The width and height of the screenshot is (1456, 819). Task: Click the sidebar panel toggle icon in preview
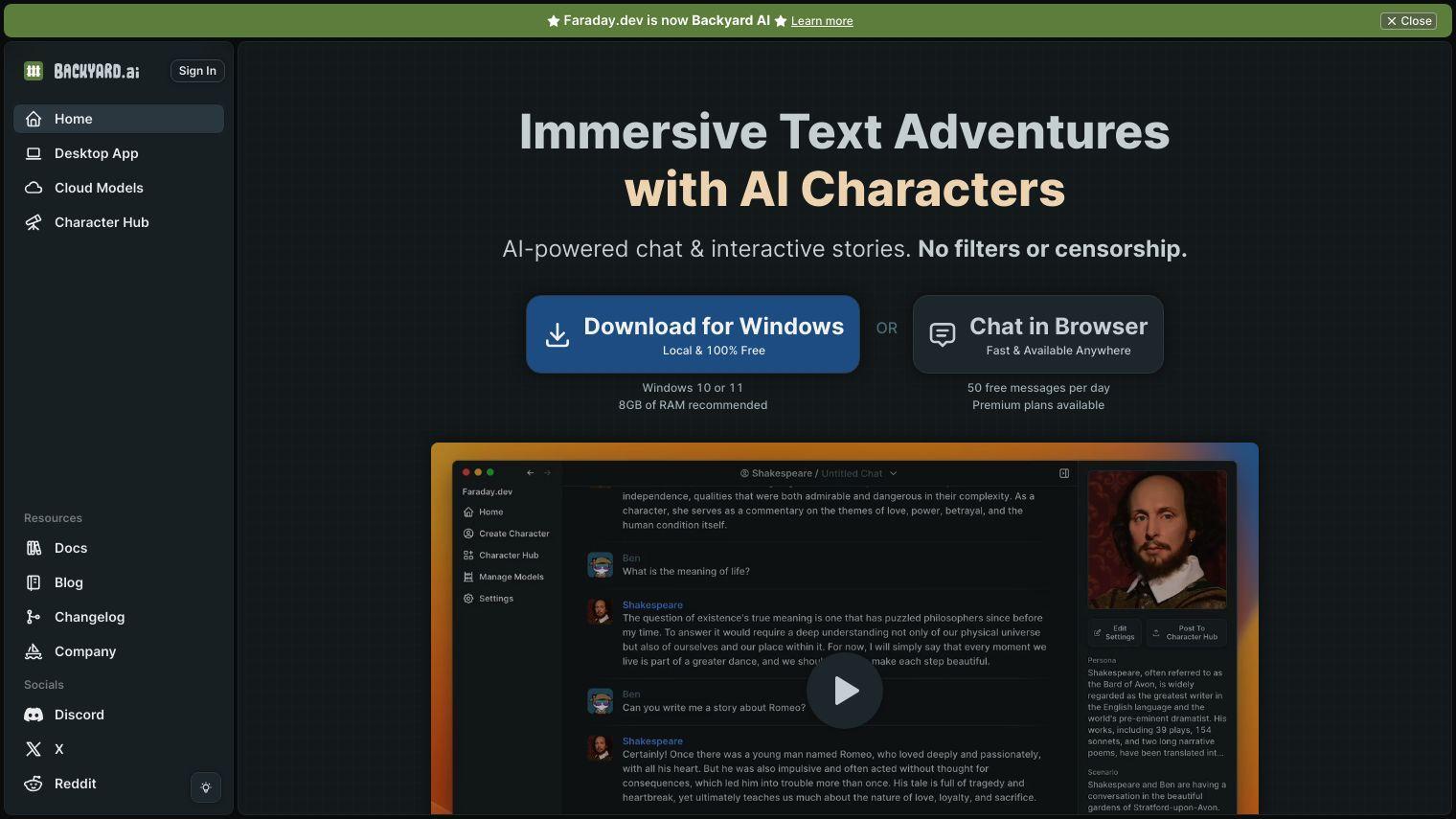click(1064, 473)
